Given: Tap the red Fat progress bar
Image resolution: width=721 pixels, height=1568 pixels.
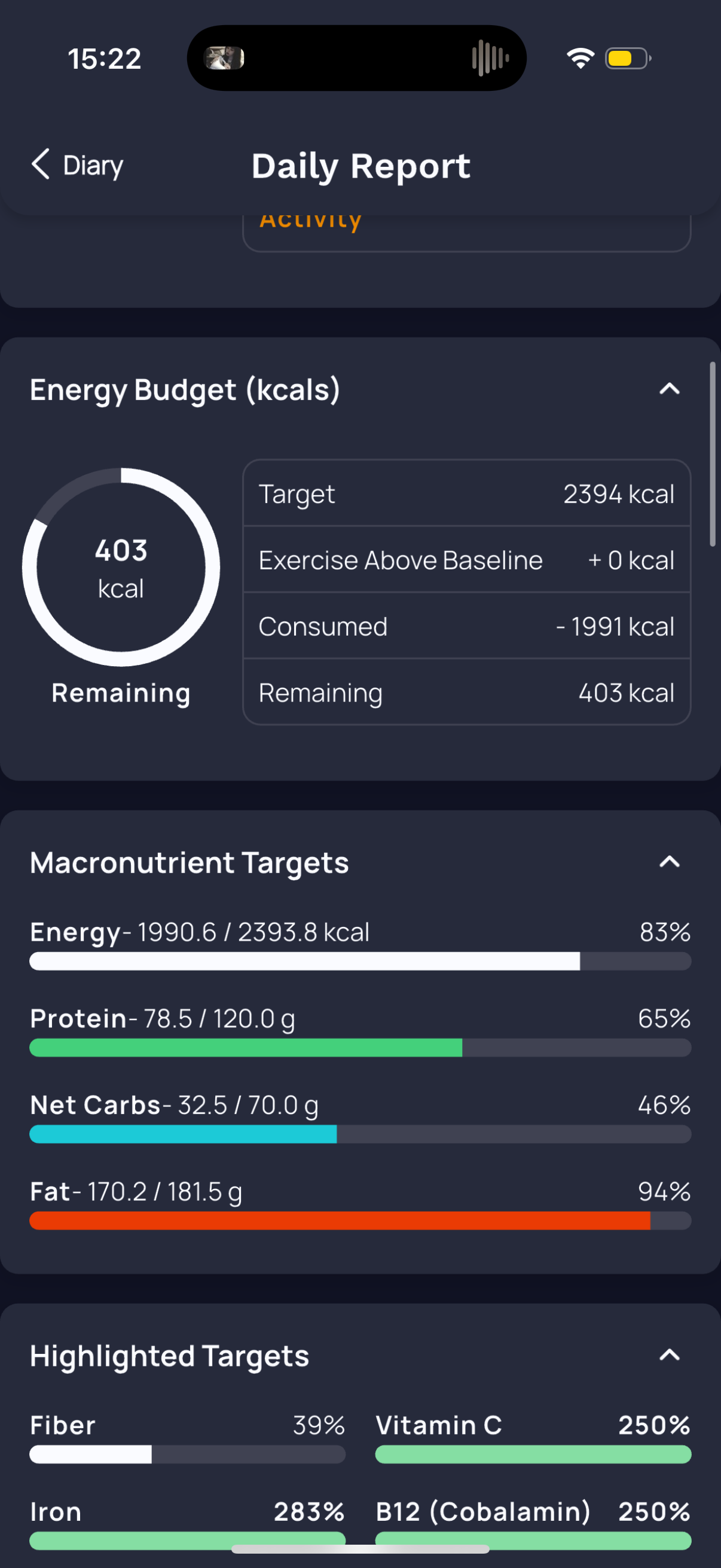Looking at the screenshot, I should [x=360, y=1221].
